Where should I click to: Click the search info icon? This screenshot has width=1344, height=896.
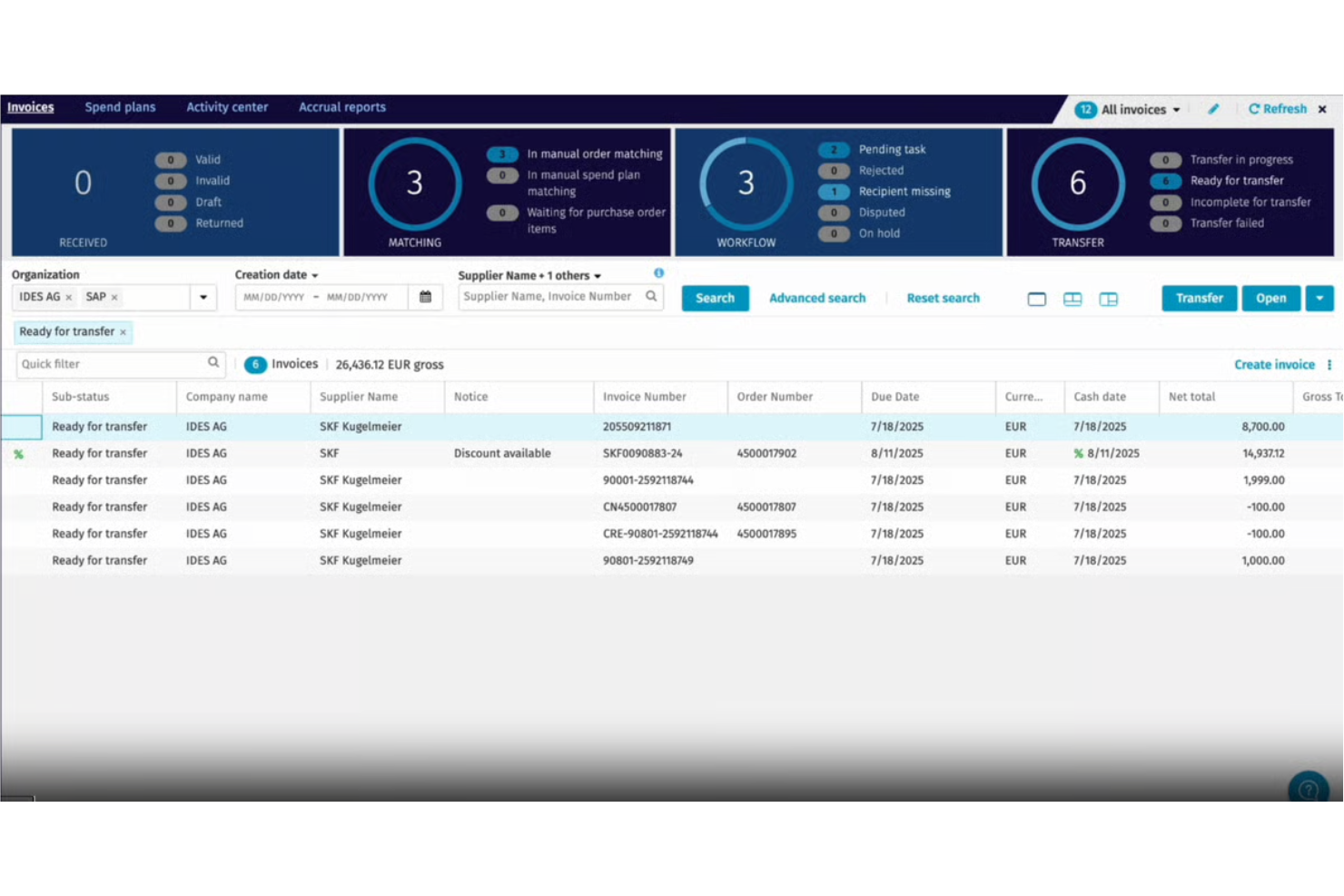[x=658, y=273]
